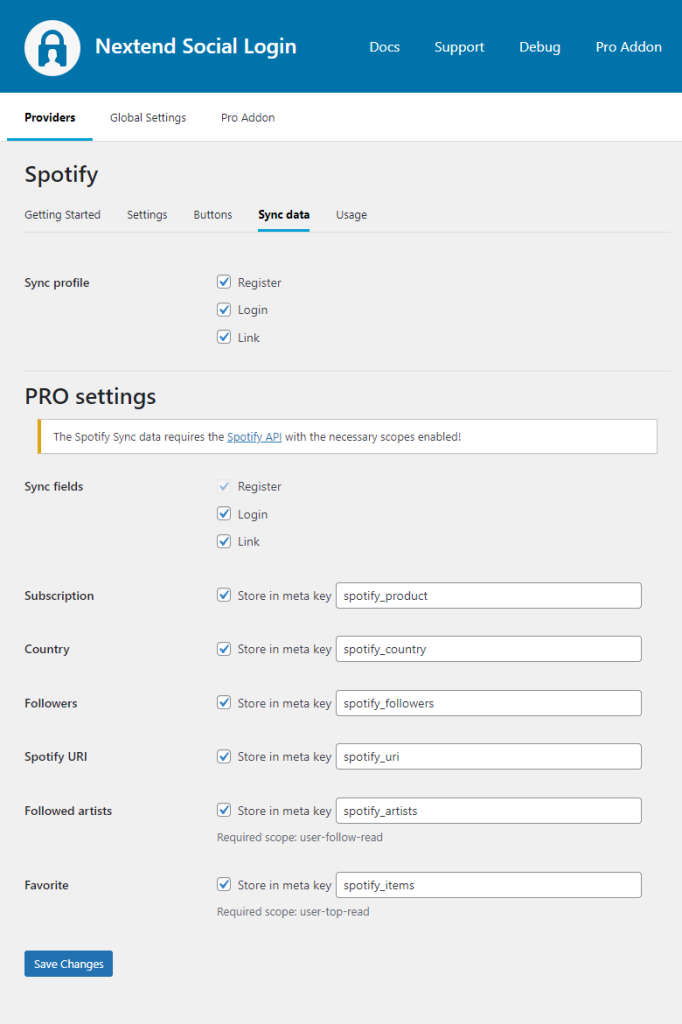Viewport: 682px width, 1024px height.
Task: Open the Docs link in header
Action: coord(384,47)
